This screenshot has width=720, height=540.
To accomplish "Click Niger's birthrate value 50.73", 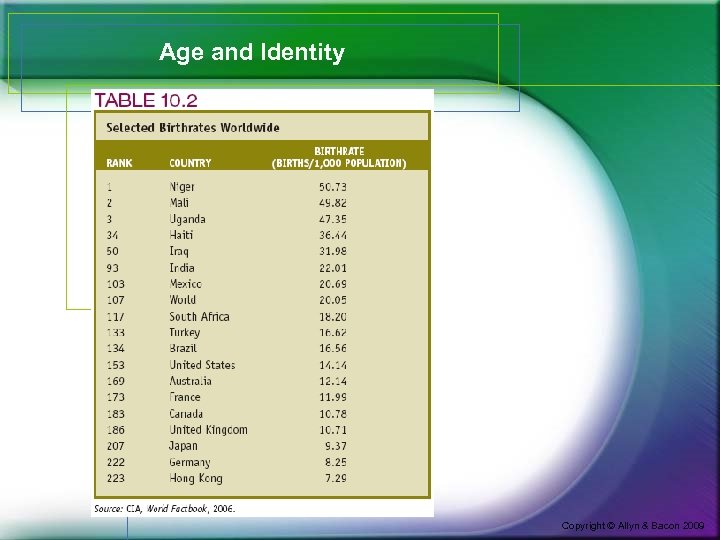I will (x=333, y=187).
